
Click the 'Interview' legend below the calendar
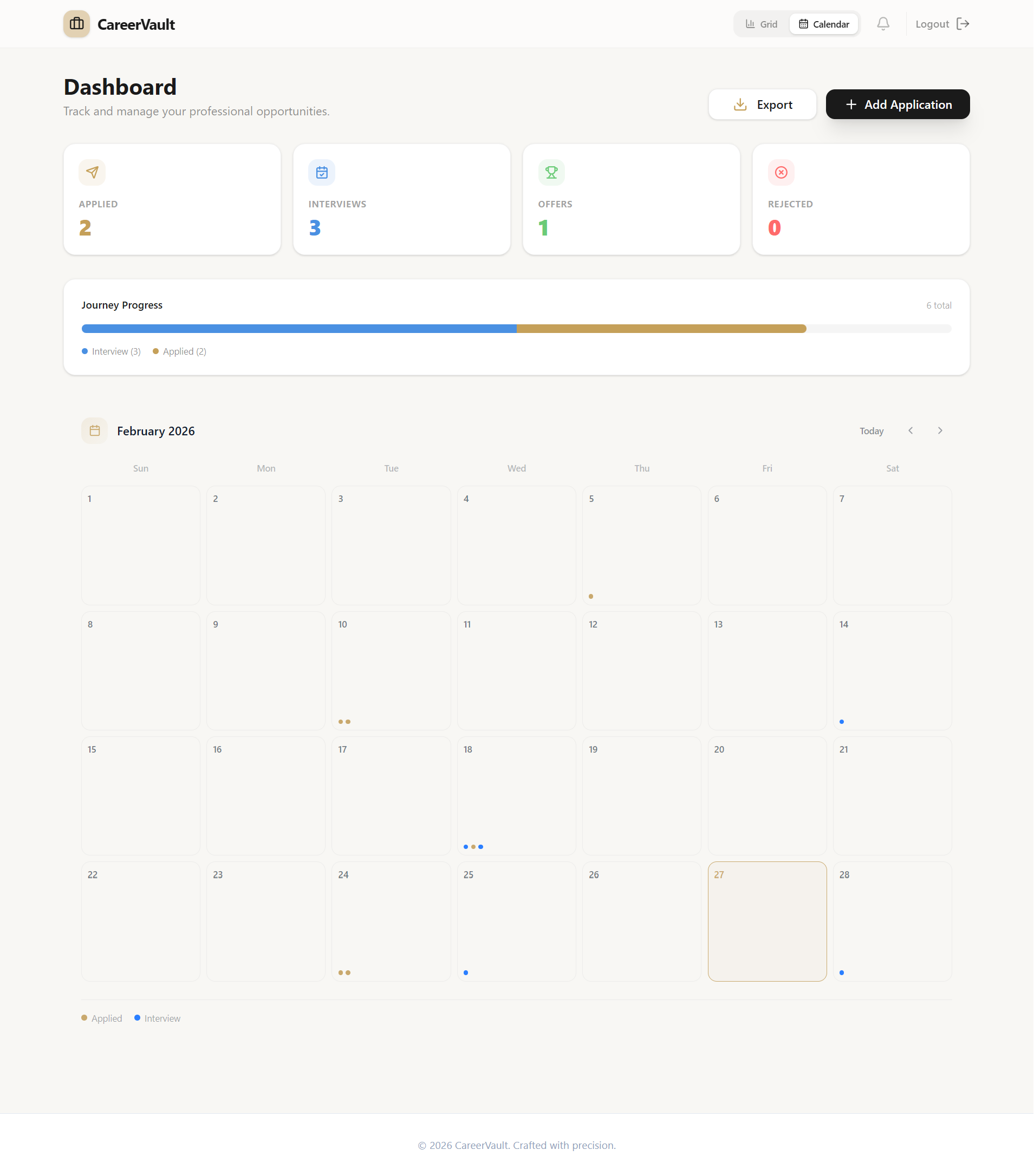(157, 1018)
